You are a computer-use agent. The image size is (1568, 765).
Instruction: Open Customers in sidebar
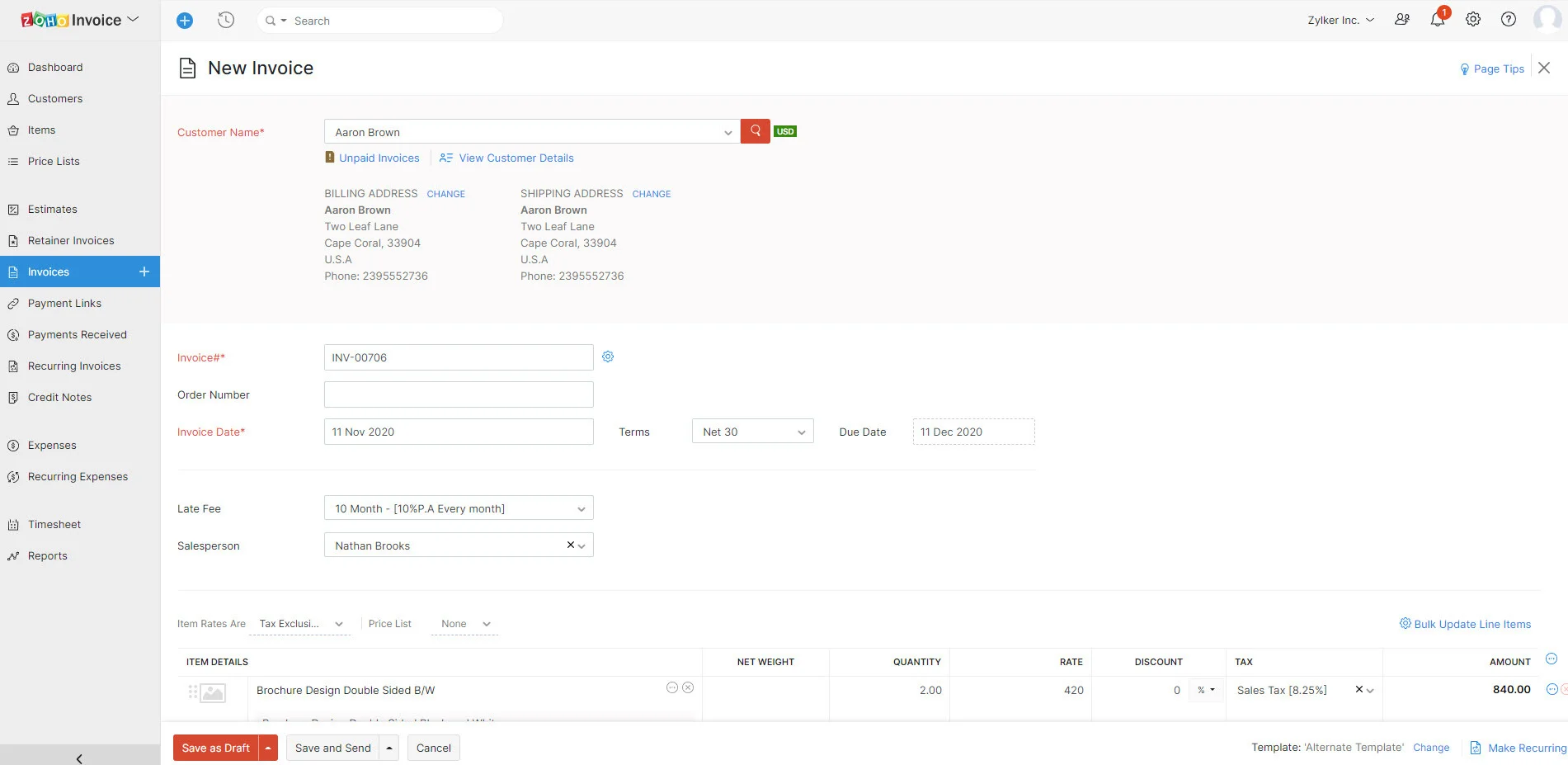[x=55, y=99]
